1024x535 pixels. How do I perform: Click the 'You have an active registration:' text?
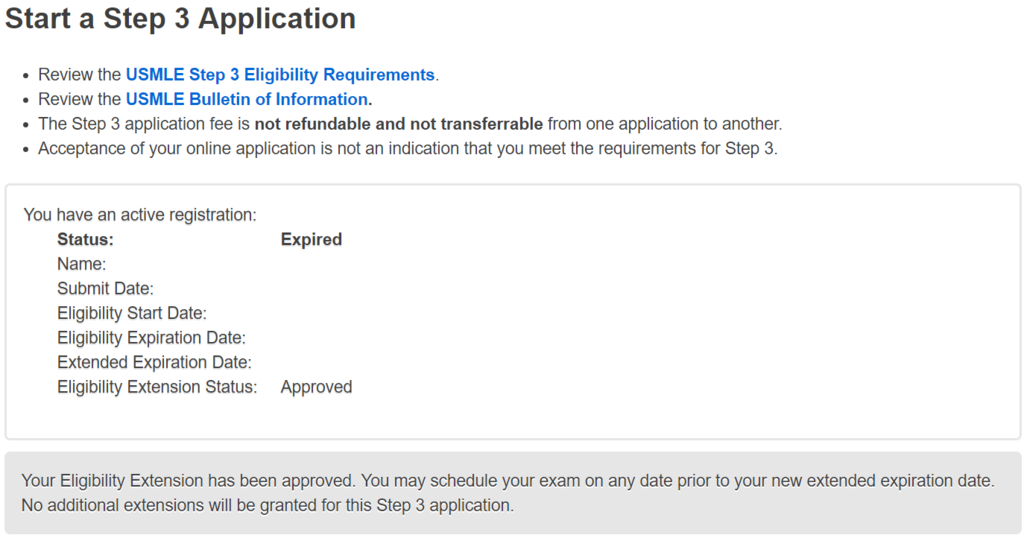tap(140, 215)
